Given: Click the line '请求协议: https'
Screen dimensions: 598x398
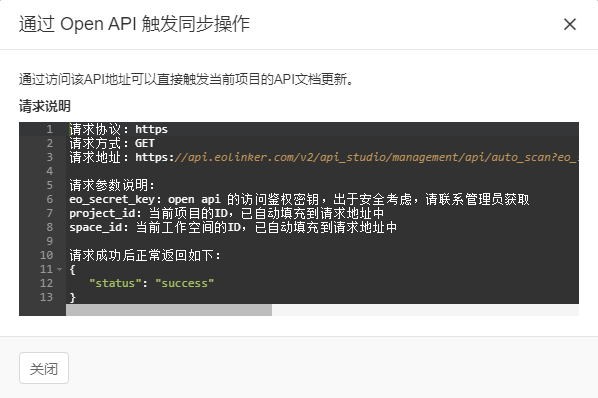Looking at the screenshot, I should 119,129.
